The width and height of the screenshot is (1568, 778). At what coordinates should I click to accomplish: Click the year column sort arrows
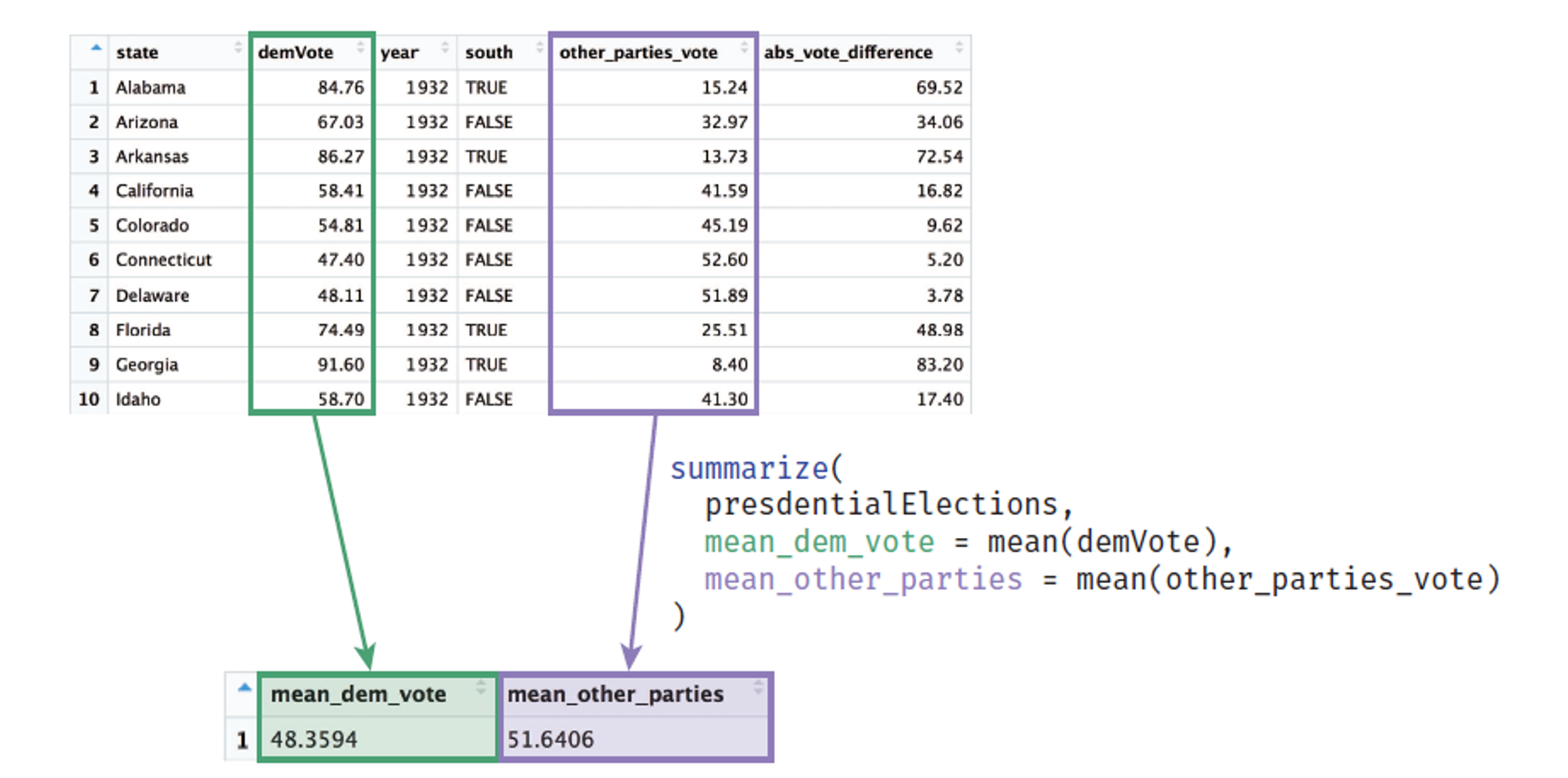coord(445,48)
